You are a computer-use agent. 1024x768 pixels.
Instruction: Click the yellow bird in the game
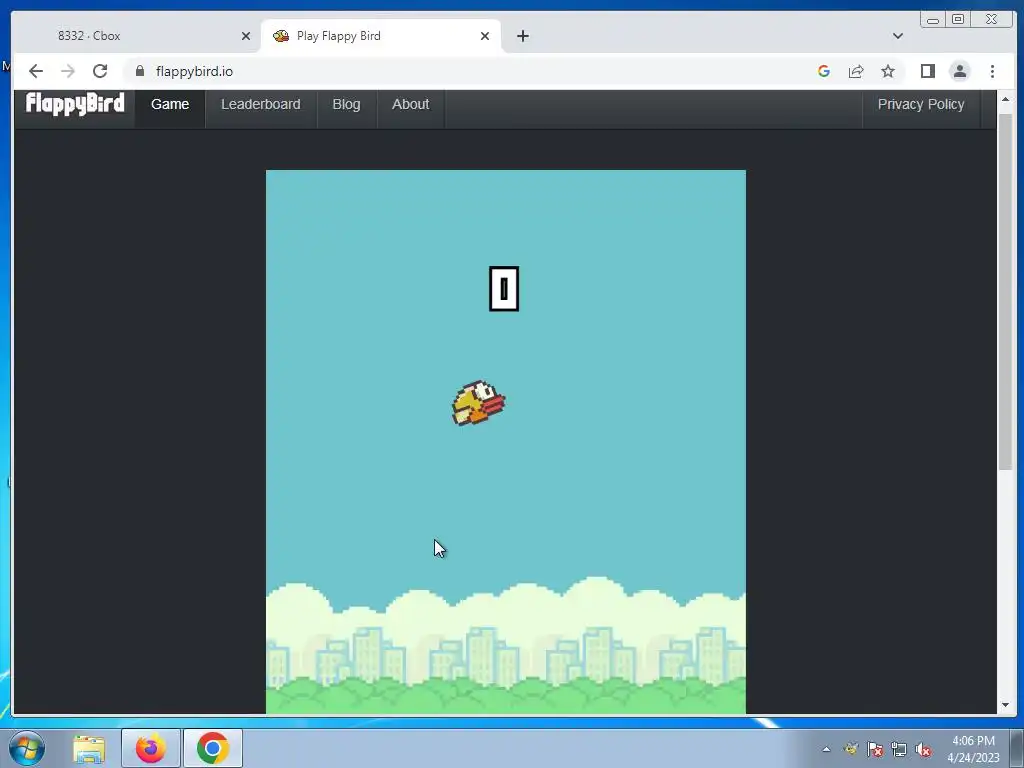[478, 403]
